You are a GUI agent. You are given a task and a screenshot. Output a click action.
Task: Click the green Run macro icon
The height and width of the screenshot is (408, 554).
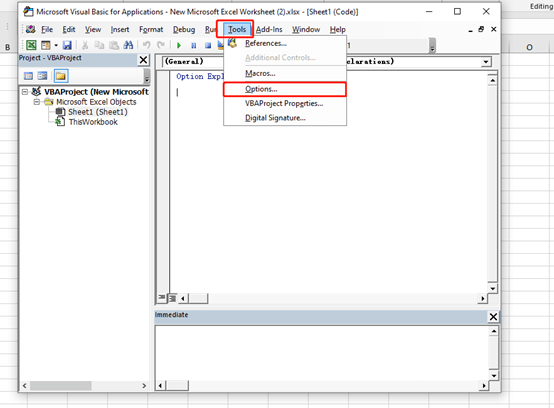pos(179,45)
